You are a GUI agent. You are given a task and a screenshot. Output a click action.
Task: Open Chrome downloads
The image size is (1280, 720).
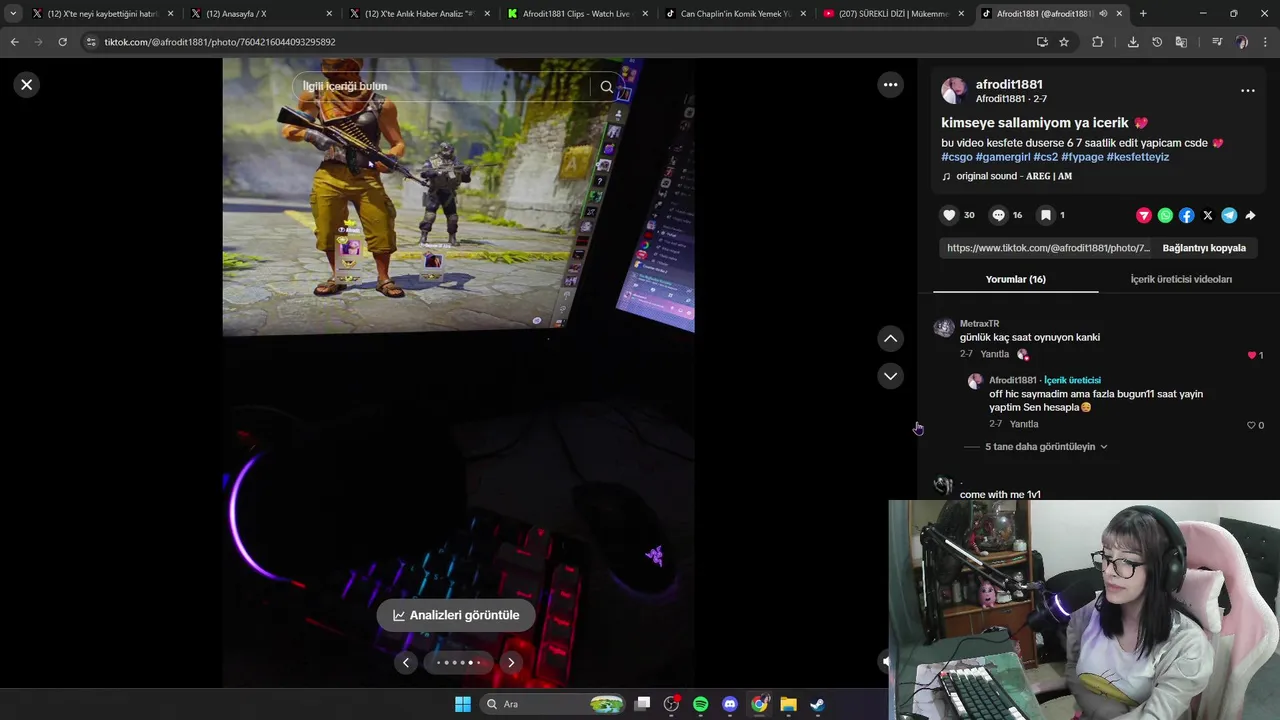click(x=1133, y=42)
